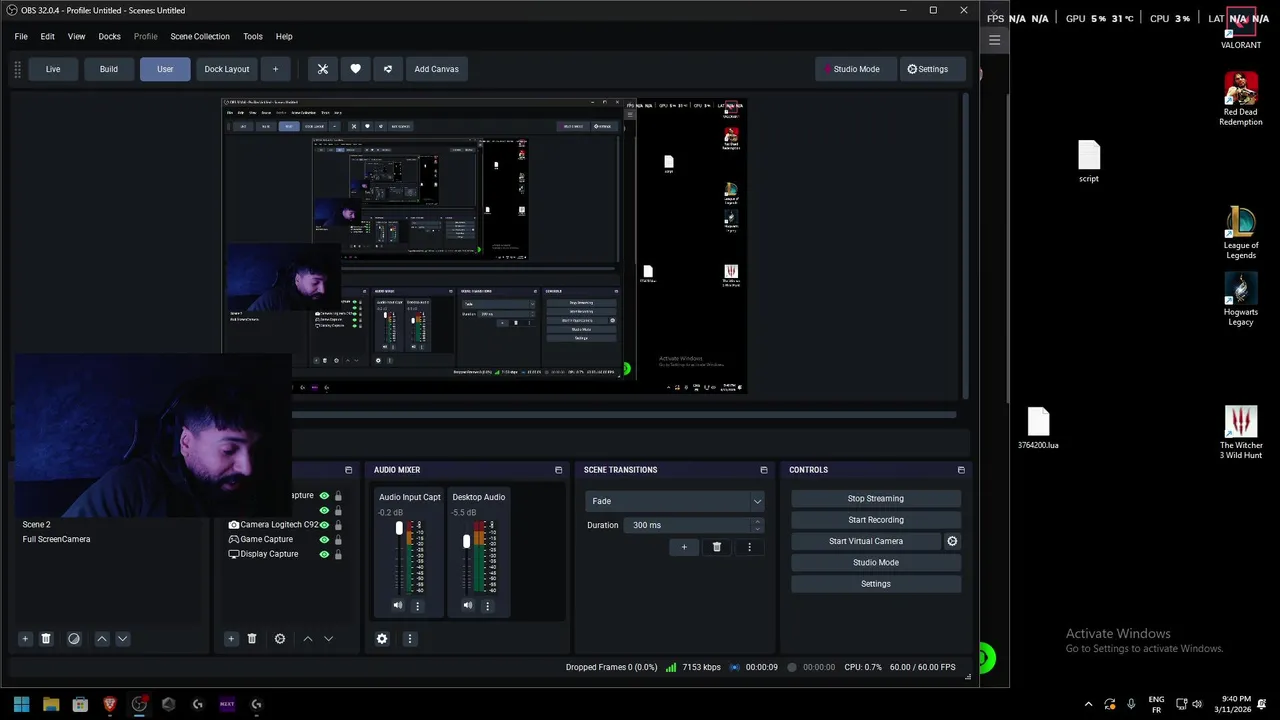
Task: Move the source down with the arrow icon
Action: pyautogui.click(x=328, y=639)
